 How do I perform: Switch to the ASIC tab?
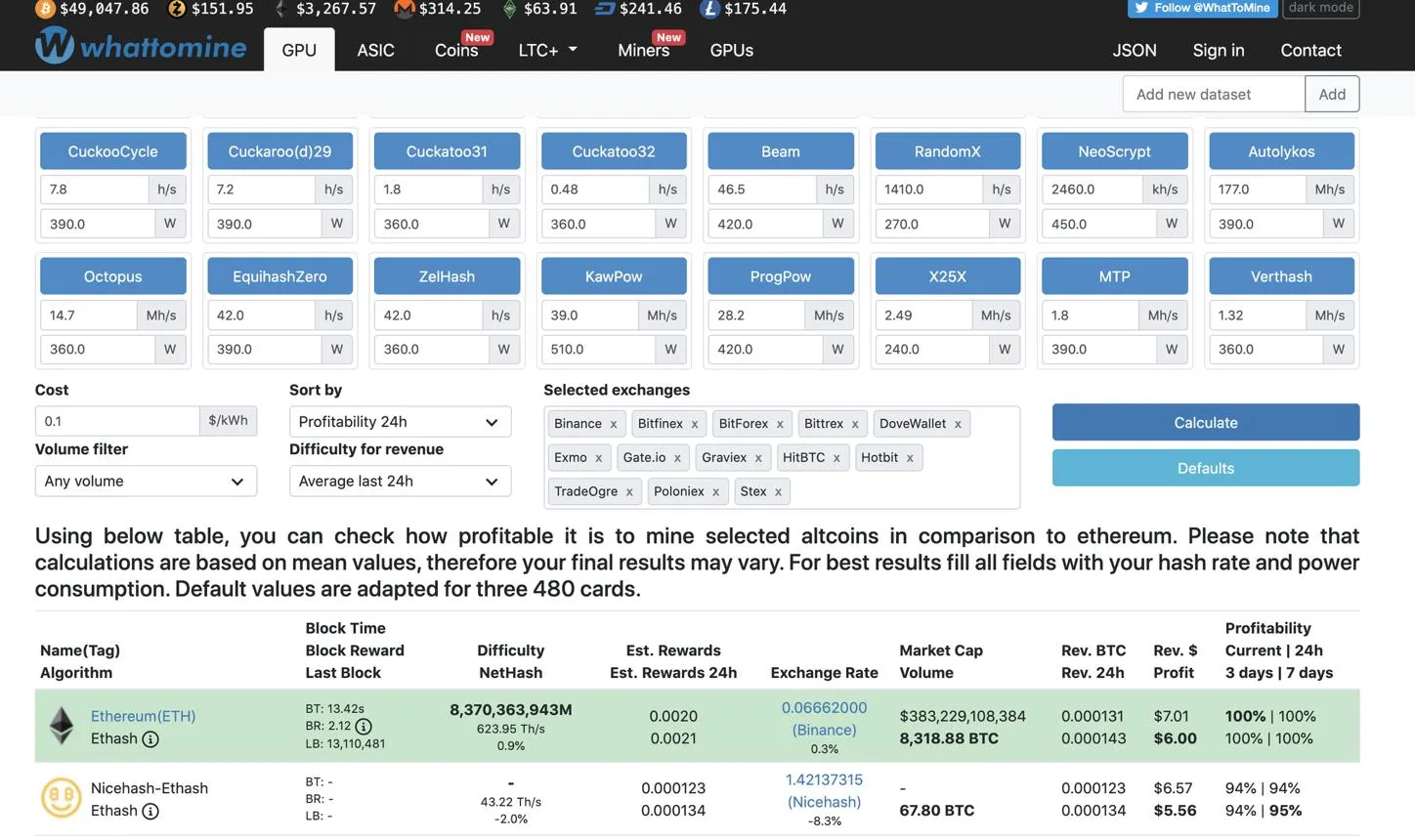(375, 50)
